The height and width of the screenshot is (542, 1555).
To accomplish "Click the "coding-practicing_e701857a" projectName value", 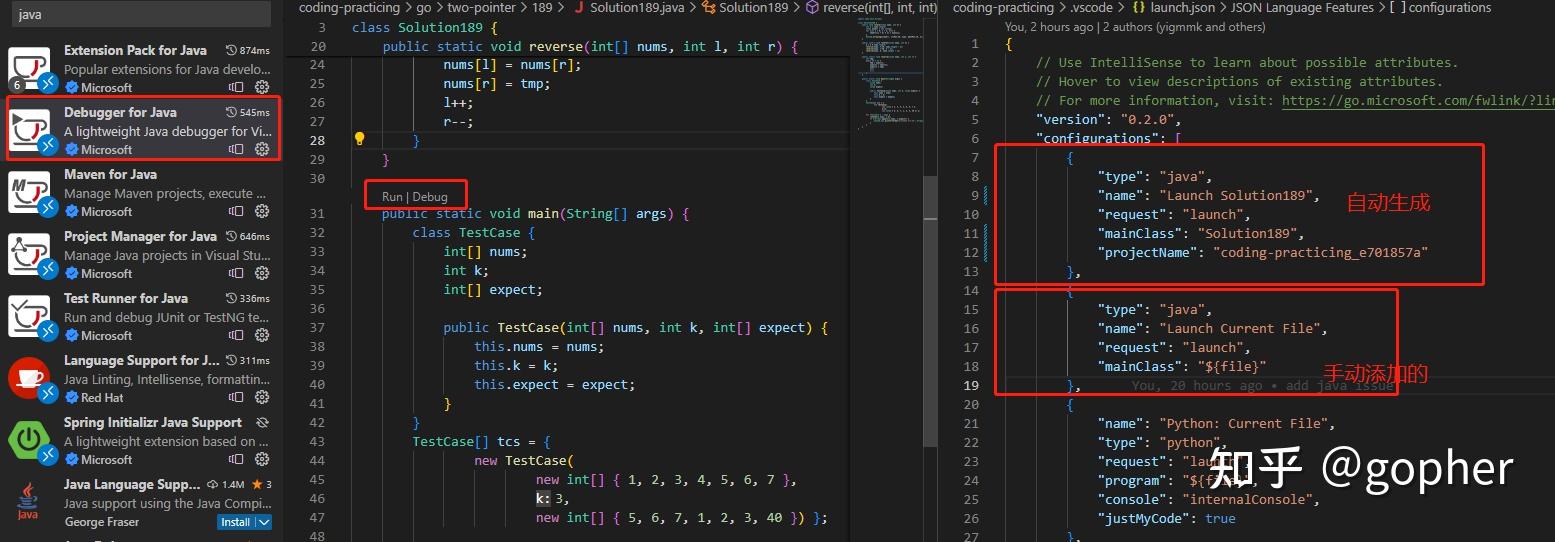I will (x=1320, y=252).
